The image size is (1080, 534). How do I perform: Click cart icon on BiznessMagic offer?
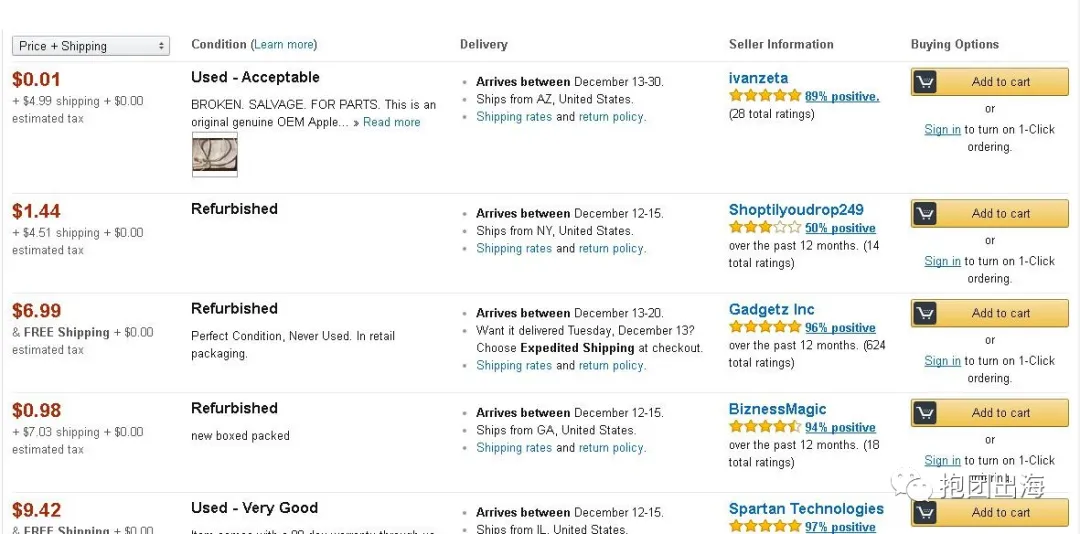click(925, 413)
